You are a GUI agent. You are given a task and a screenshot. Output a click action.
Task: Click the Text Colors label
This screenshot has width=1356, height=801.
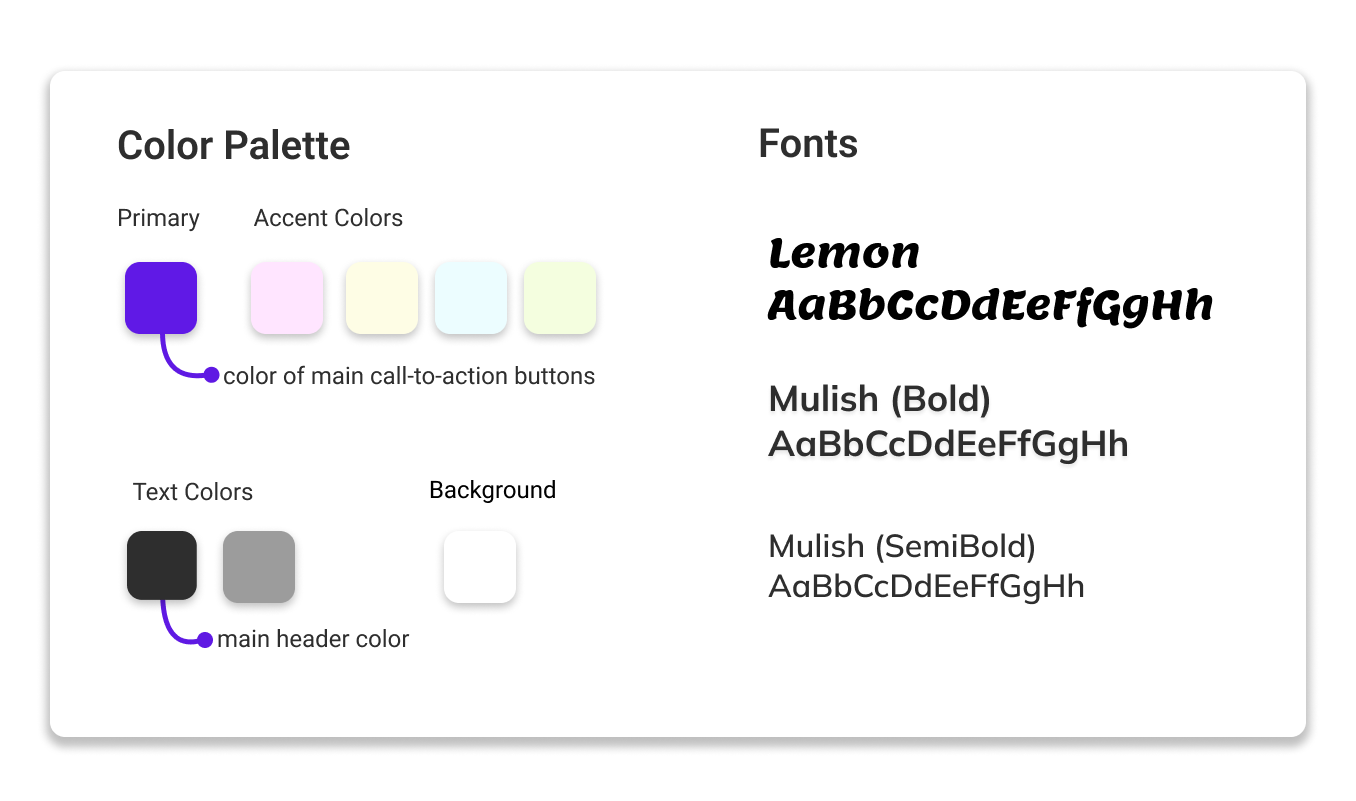[193, 492]
